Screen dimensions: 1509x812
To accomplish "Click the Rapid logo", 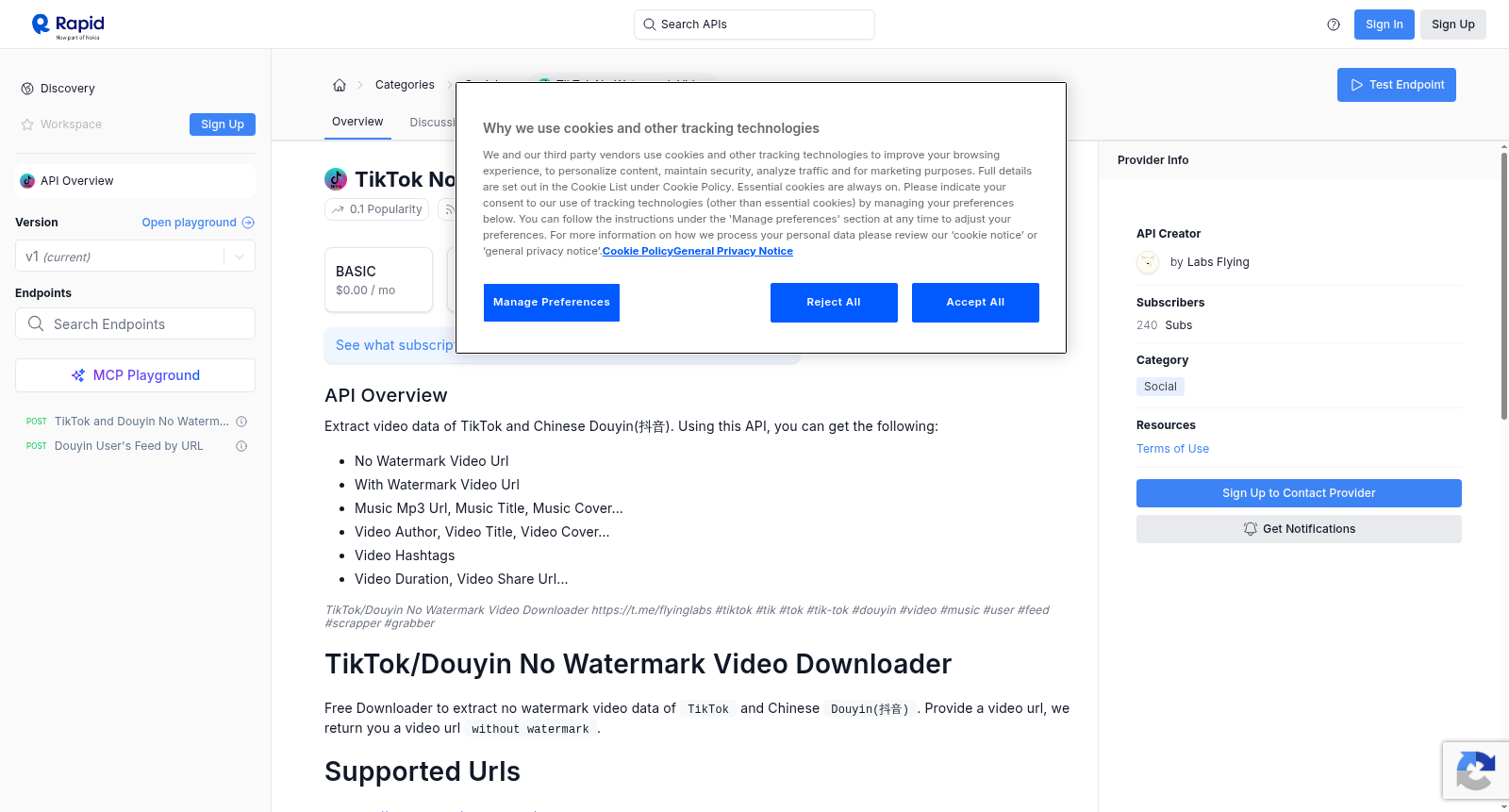I will pyautogui.click(x=68, y=25).
